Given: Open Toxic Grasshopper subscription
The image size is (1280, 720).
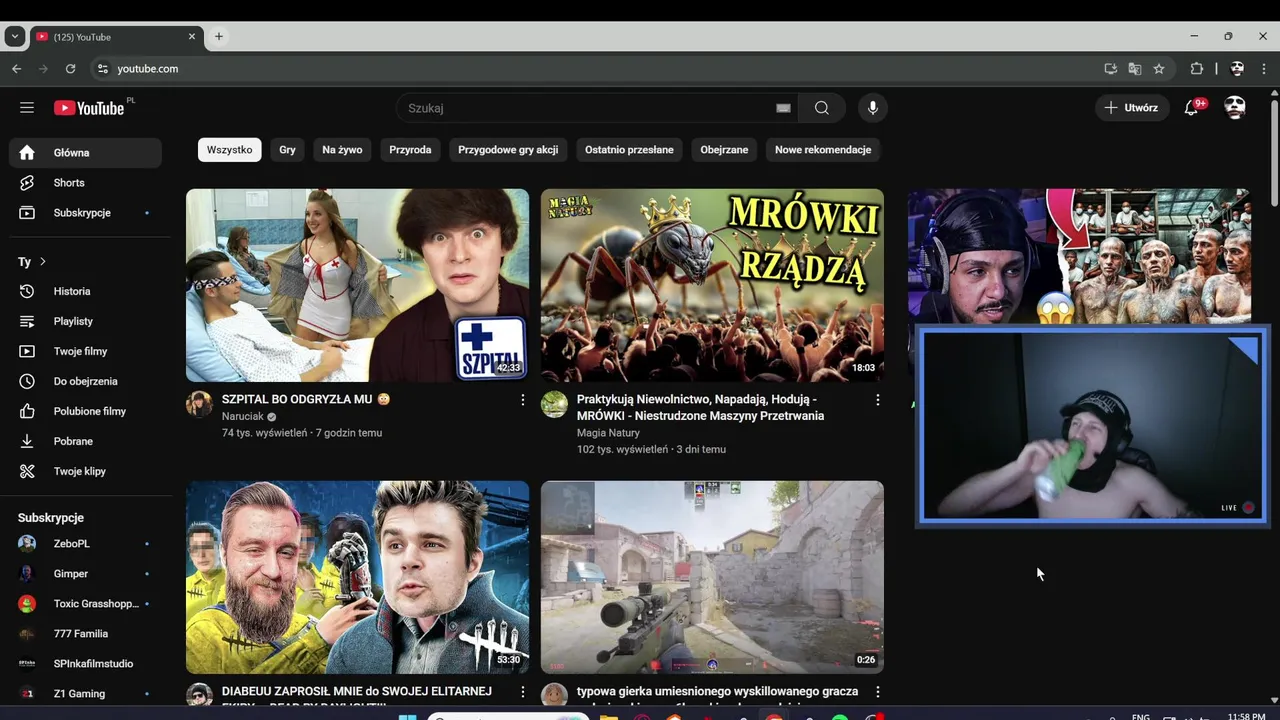Looking at the screenshot, I should coord(85,604).
